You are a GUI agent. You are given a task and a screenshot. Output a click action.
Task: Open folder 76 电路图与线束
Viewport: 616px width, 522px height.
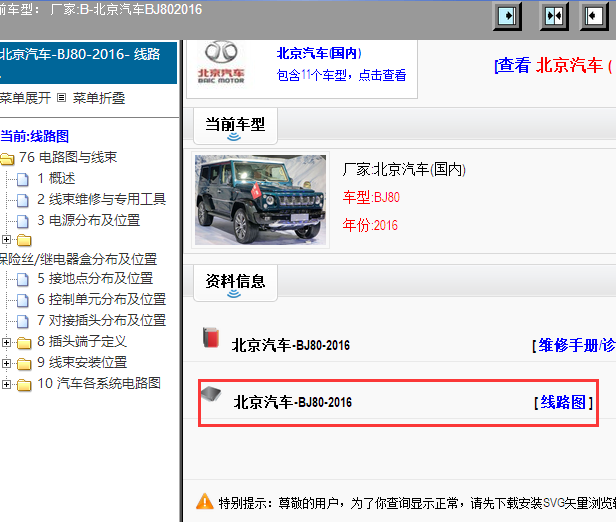click(68, 157)
